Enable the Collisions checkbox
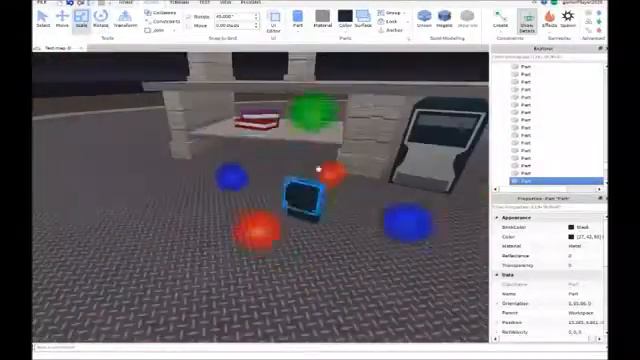 point(148,13)
